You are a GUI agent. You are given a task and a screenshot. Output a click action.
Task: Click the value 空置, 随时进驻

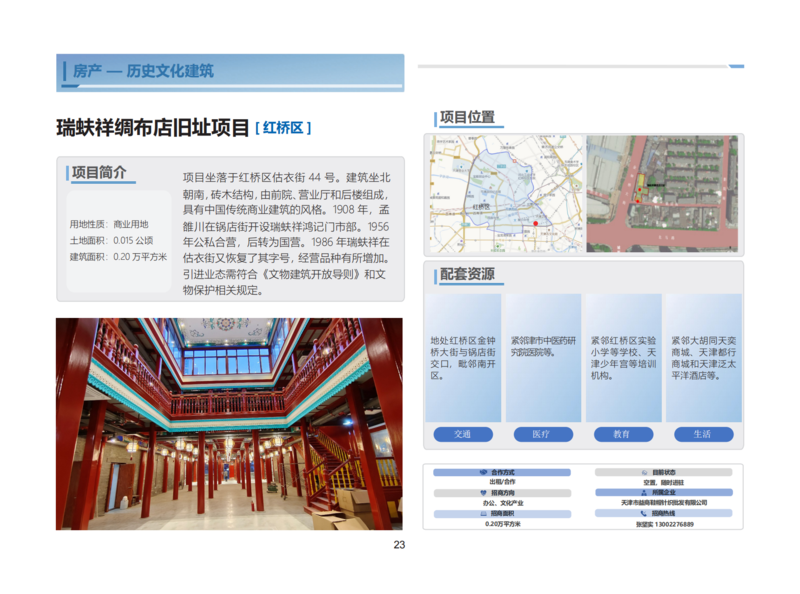coord(664,482)
